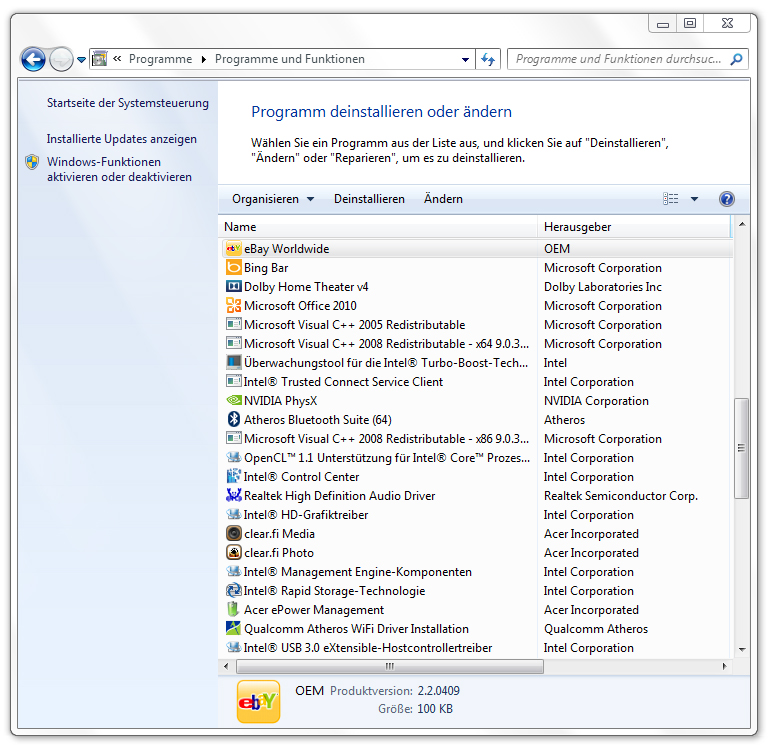Click the Microsoft Office 2010 icon
Viewport: 769px width, 747px height.
pos(233,306)
